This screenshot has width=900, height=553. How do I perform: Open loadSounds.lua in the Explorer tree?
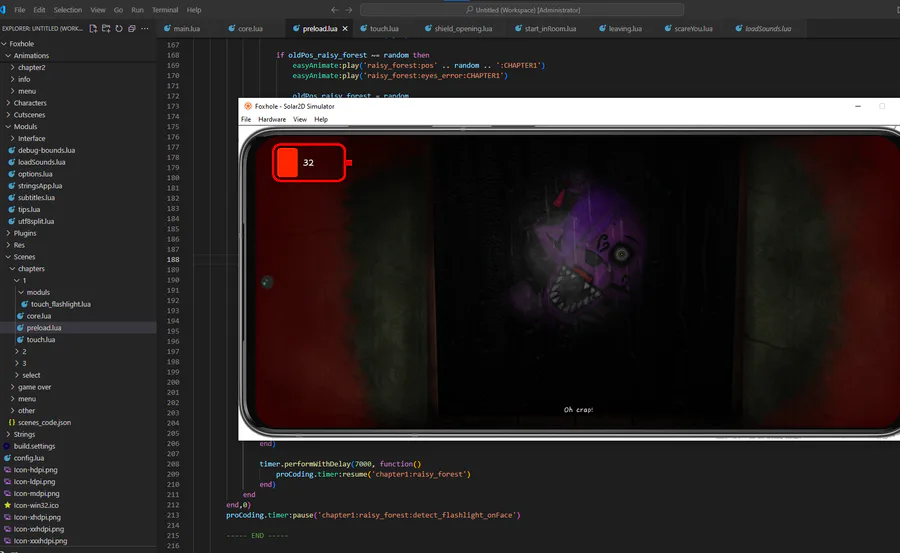pos(41,162)
